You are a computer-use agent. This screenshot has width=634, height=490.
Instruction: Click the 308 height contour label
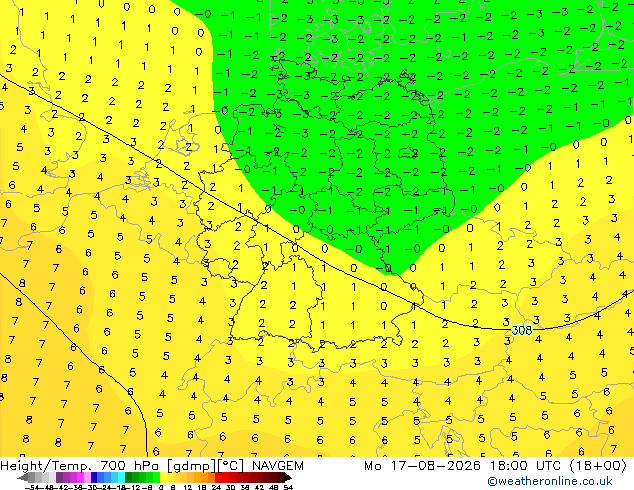(522, 330)
